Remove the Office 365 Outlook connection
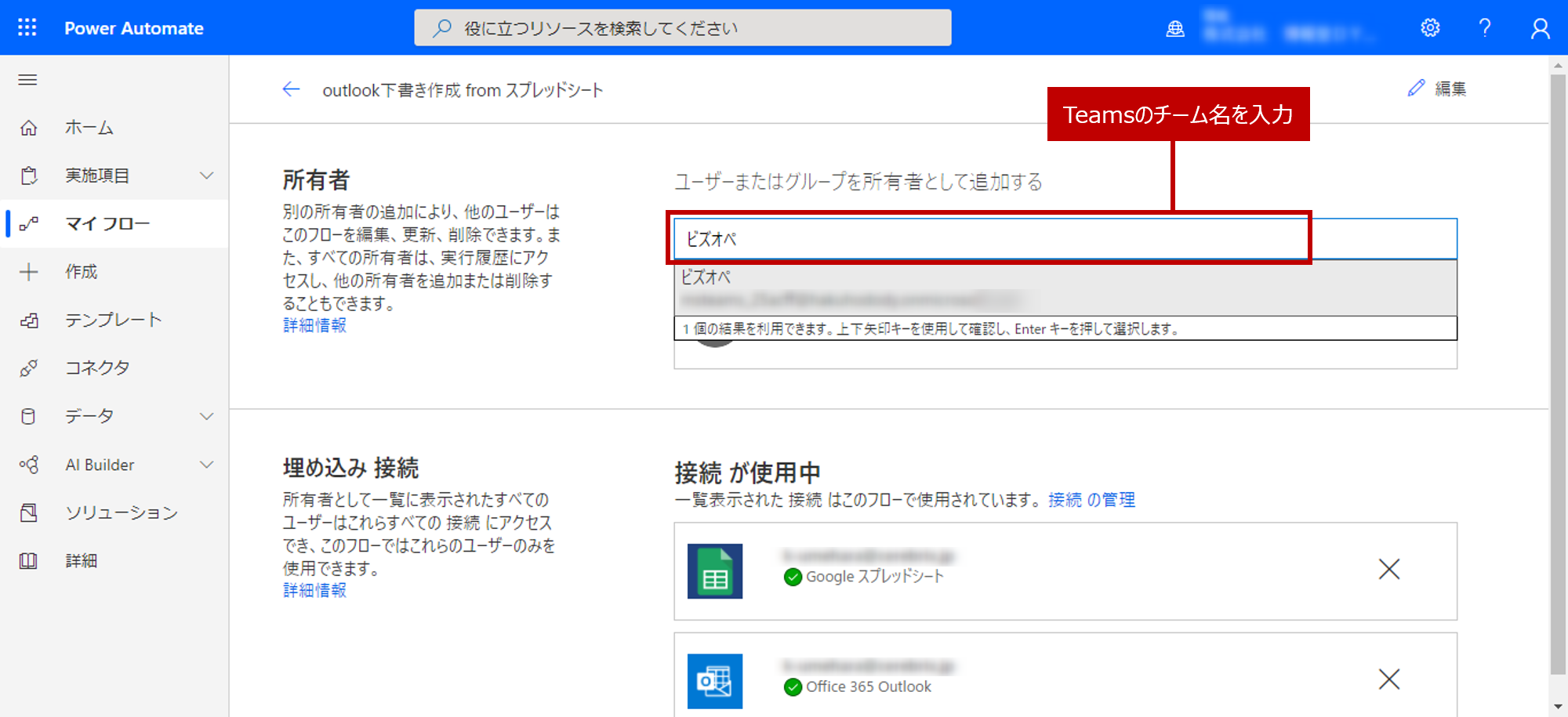Screen dimensions: 1568x717 point(1389,679)
